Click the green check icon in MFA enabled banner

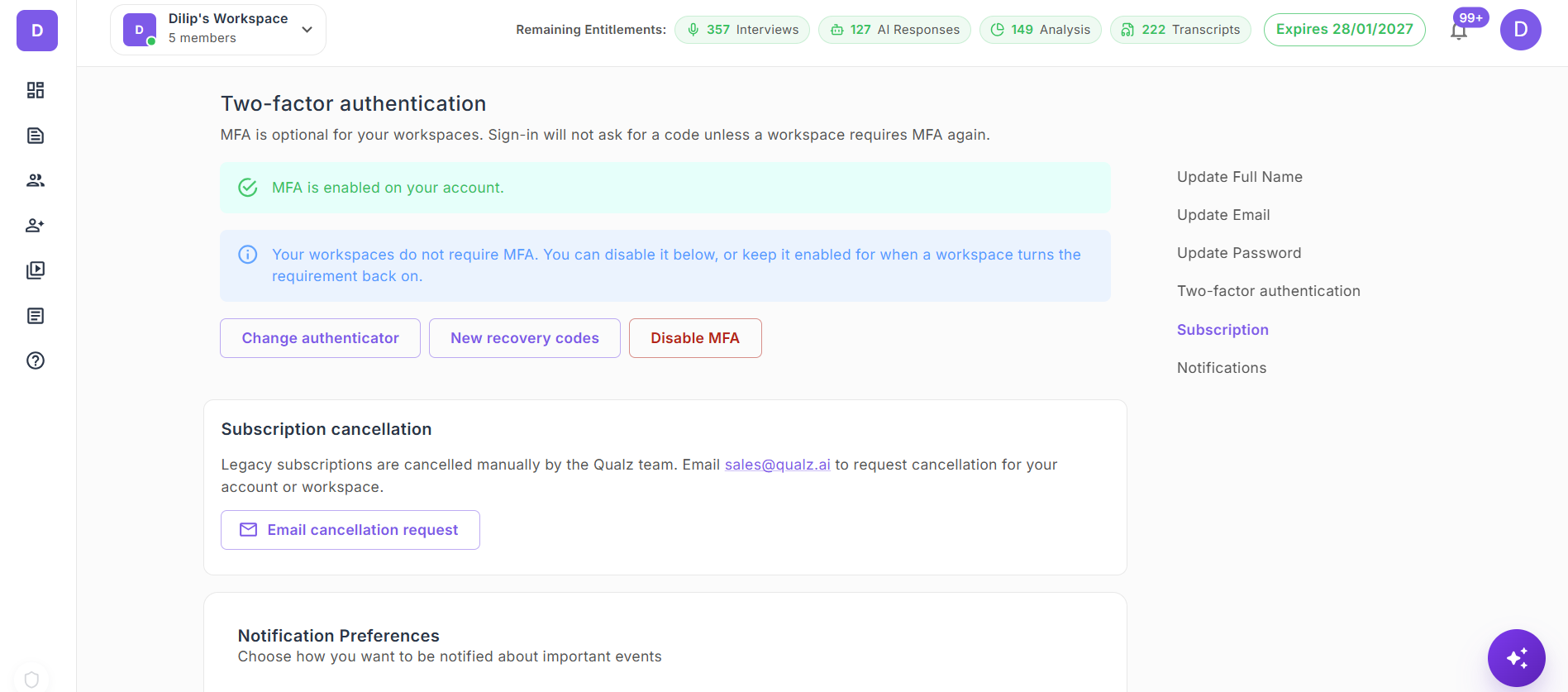(248, 188)
